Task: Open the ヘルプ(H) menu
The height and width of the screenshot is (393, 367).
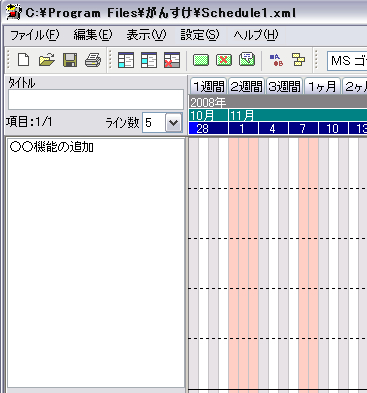Action: pos(256,35)
